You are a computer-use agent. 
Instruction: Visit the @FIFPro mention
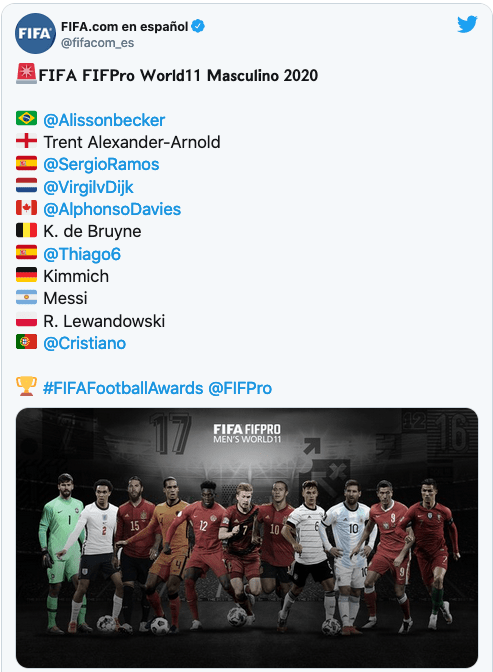tap(240, 388)
